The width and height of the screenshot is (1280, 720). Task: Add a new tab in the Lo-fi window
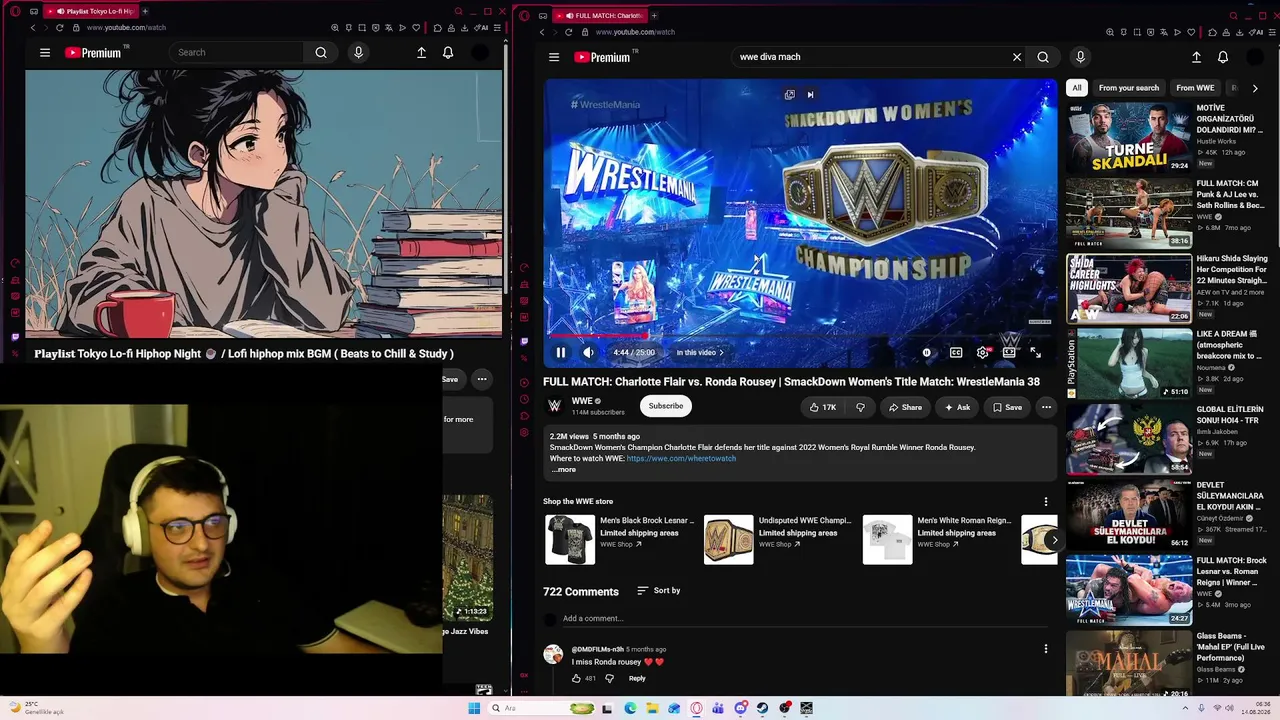coord(145,11)
